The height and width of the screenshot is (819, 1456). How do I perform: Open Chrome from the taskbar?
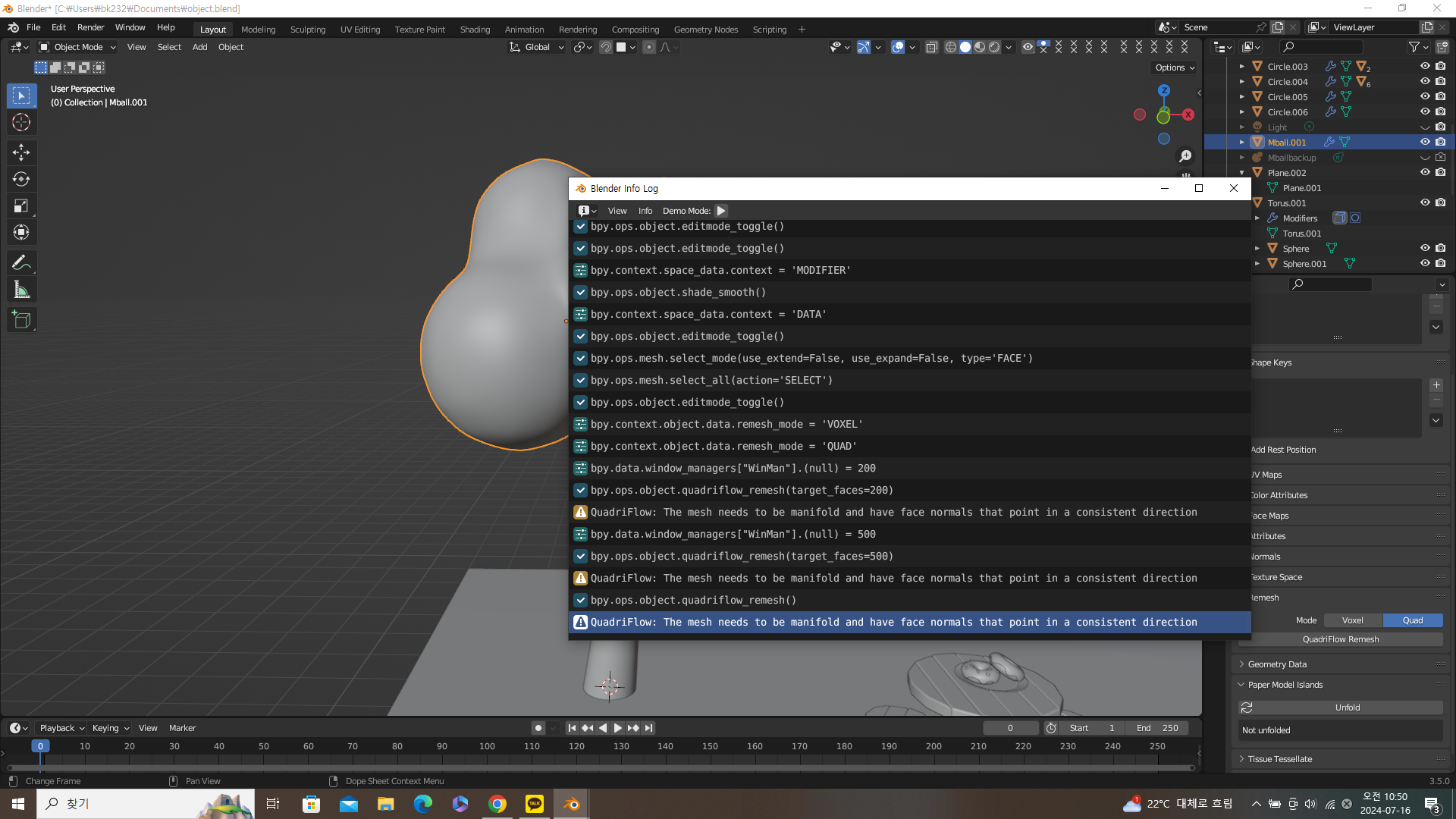497,804
